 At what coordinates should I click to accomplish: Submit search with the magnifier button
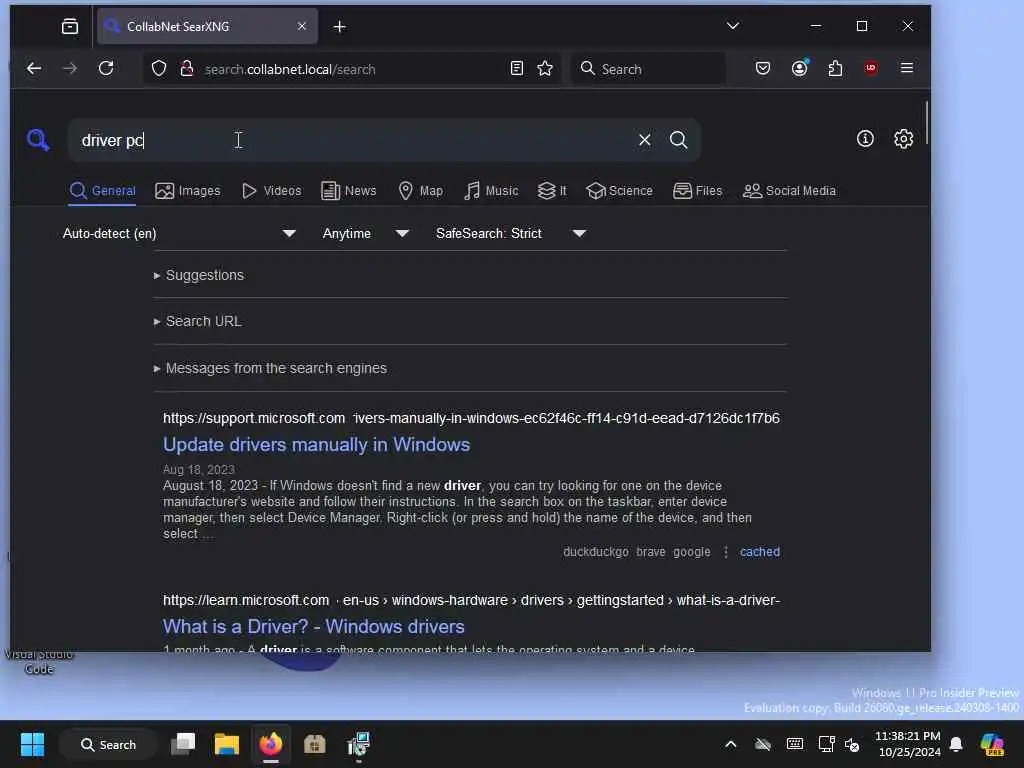[x=679, y=140]
